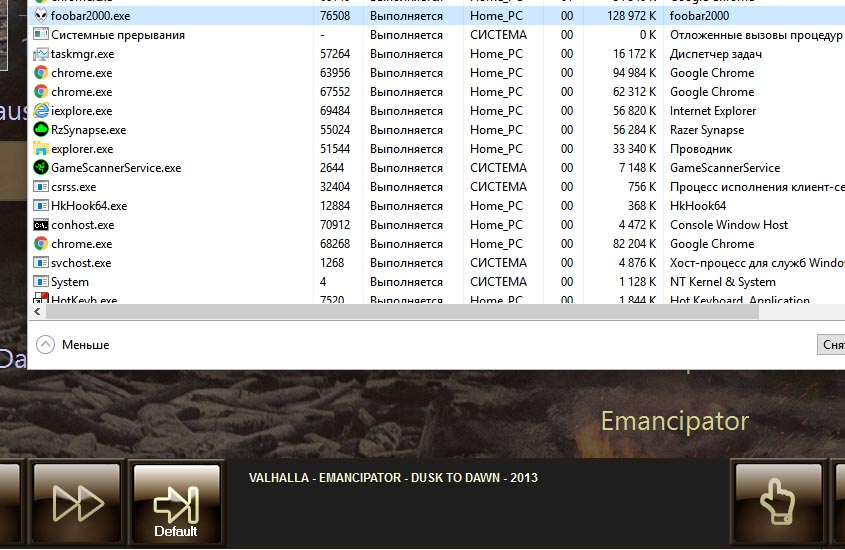The width and height of the screenshot is (845, 550).
Task: Click the taskmgr.exe process icon
Action: pyautogui.click(x=41, y=54)
